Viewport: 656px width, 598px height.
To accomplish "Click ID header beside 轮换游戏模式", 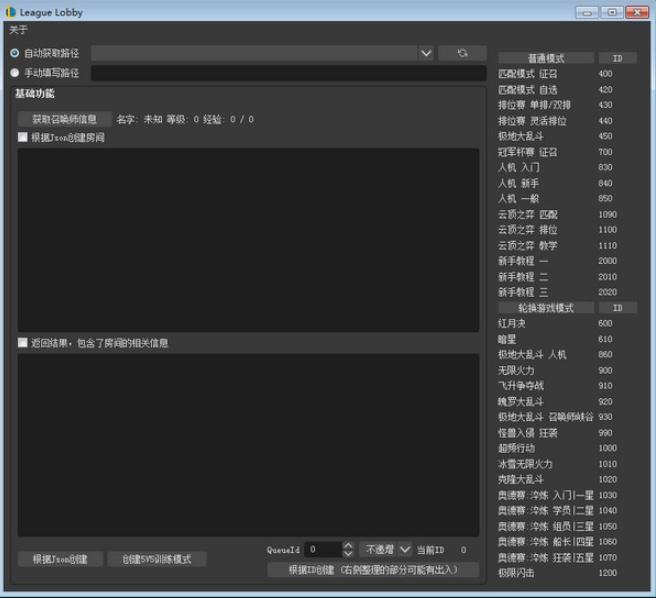I will click(x=618, y=308).
